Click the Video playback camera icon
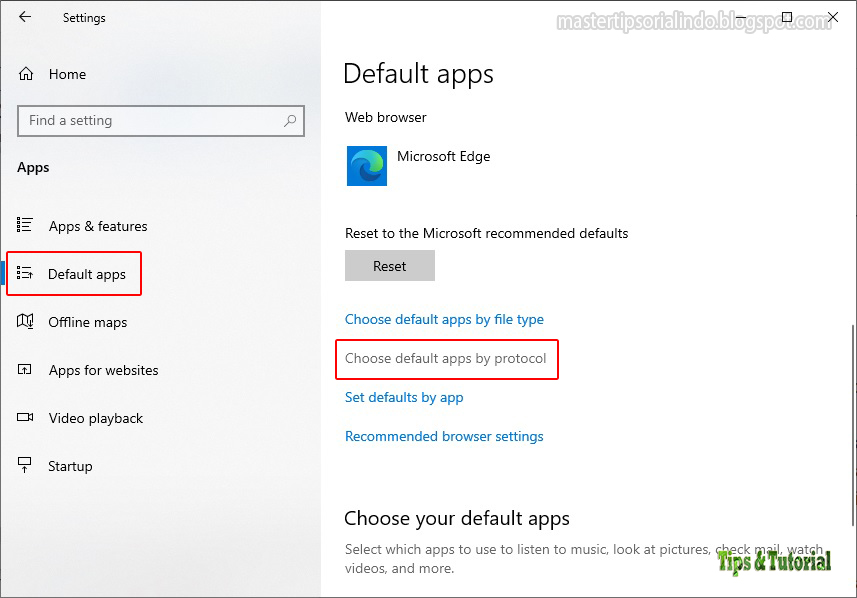Viewport: 857px width, 598px height. pyautogui.click(x=25, y=418)
